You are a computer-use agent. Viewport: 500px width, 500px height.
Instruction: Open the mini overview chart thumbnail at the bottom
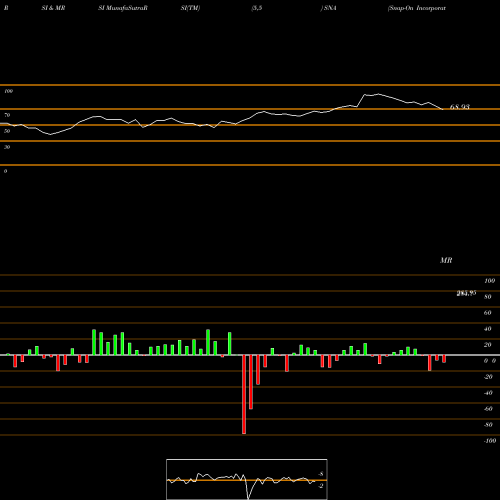[247, 479]
